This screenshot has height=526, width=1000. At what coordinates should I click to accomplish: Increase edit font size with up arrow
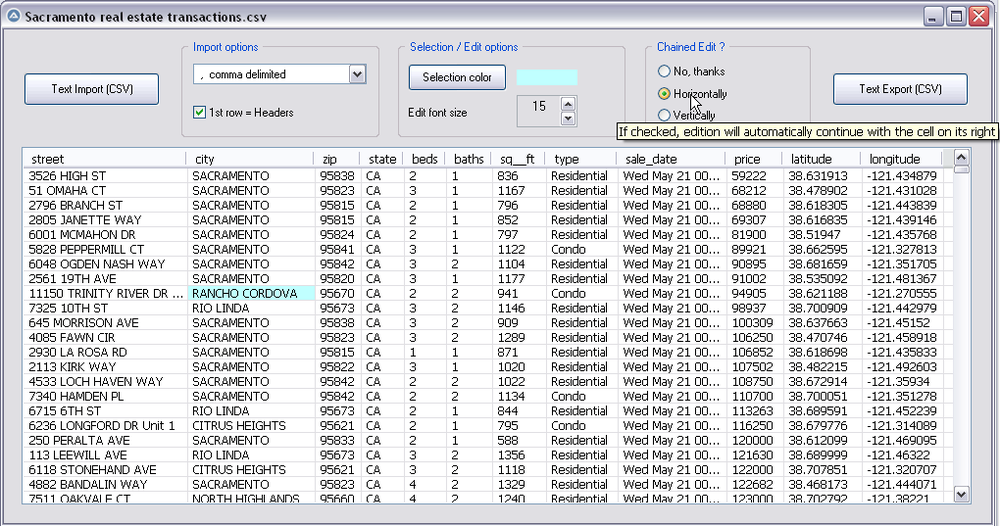tap(568, 102)
